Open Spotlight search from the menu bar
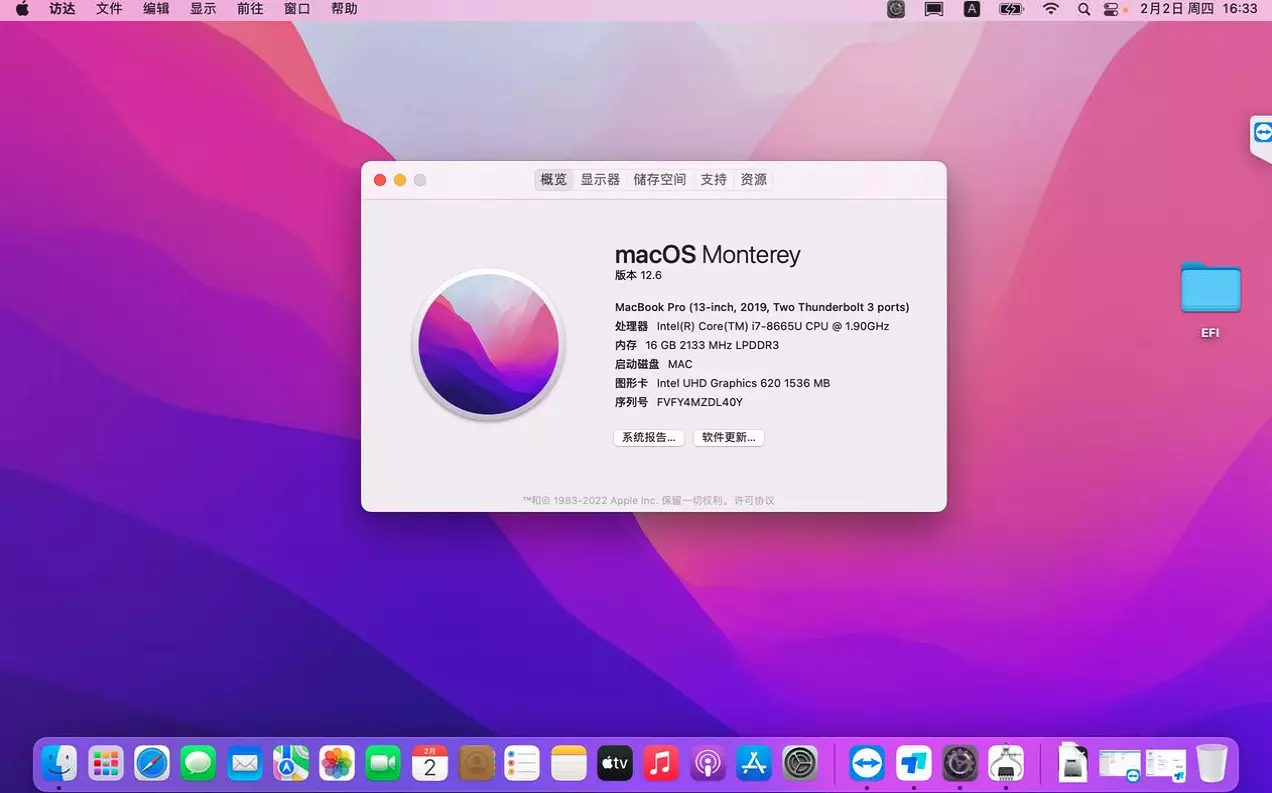Image resolution: width=1272 pixels, height=793 pixels. click(1083, 9)
